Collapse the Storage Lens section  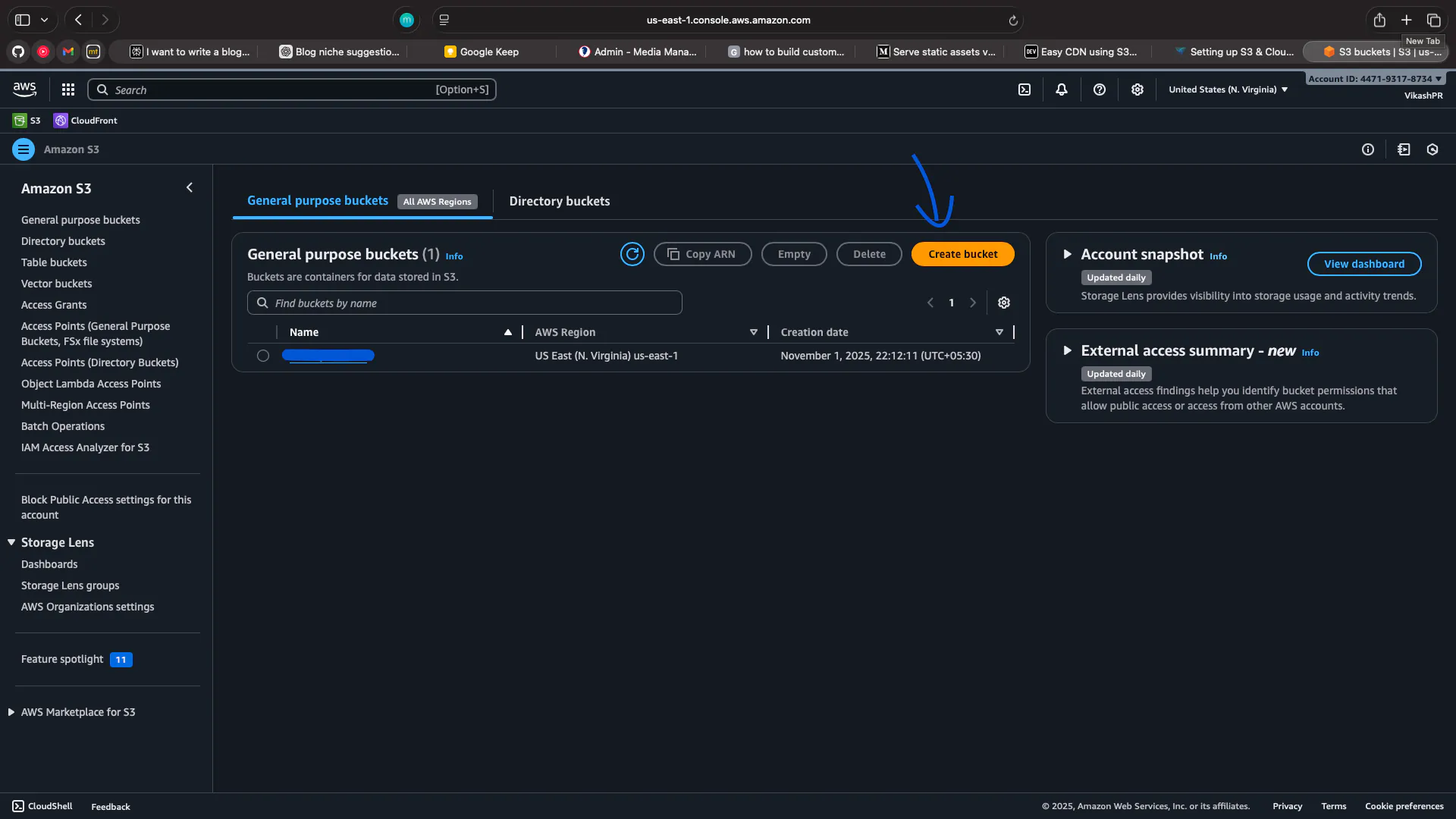click(x=11, y=542)
